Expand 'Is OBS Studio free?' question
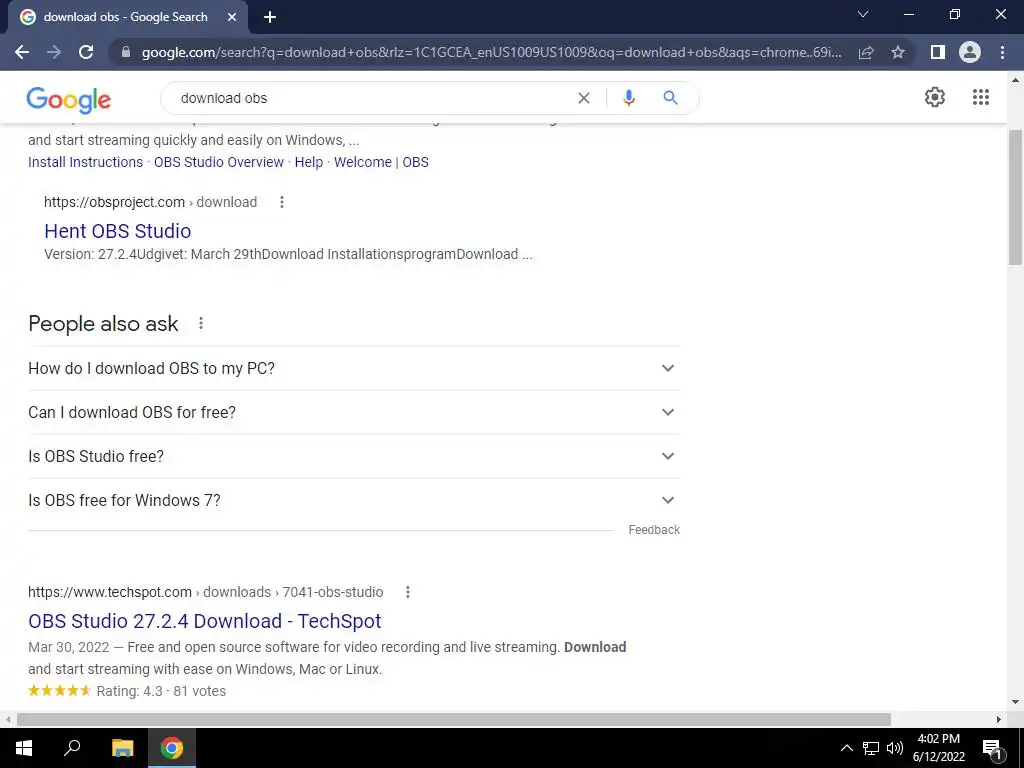This screenshot has height=768, width=1024. (x=354, y=456)
